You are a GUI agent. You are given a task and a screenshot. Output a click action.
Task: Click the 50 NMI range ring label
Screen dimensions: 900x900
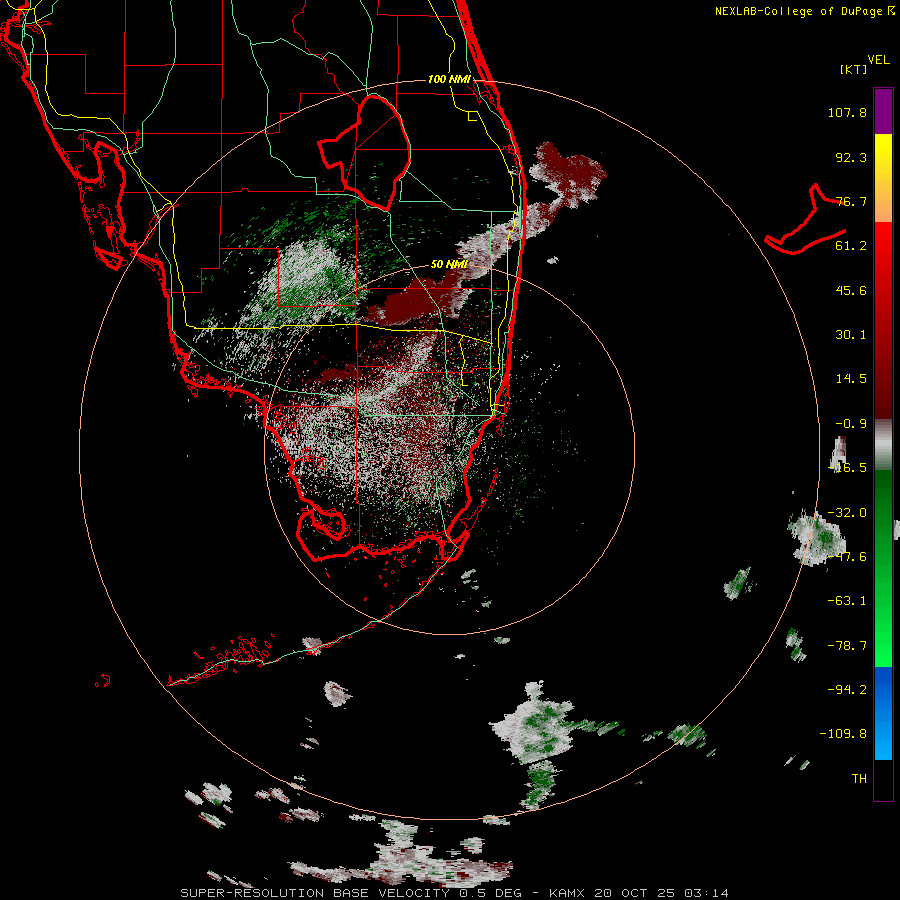click(449, 264)
